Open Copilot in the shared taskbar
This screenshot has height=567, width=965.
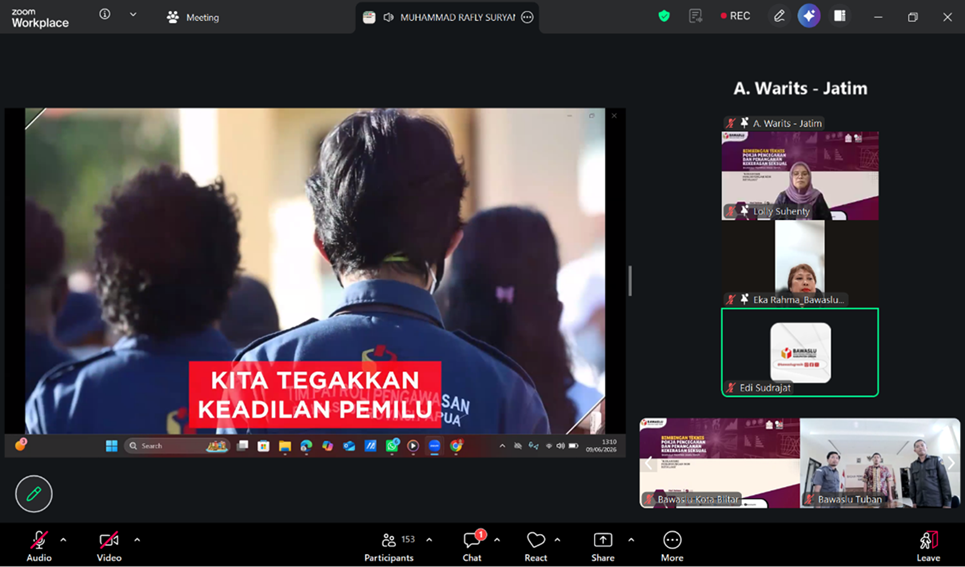(x=327, y=446)
